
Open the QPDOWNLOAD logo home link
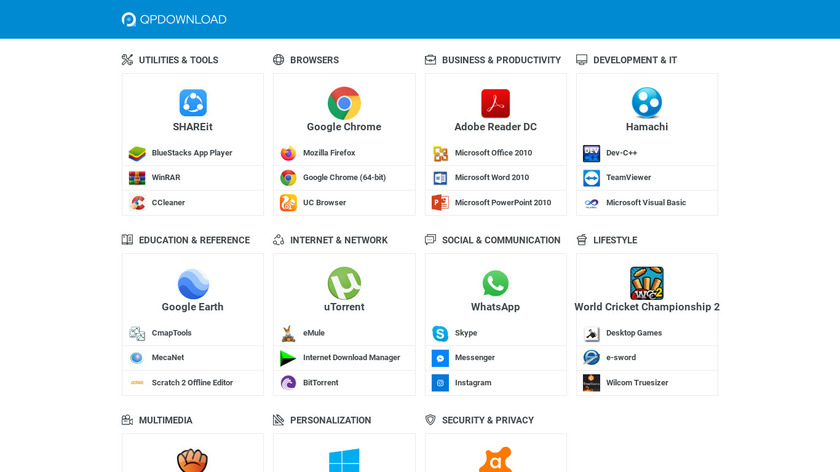(x=174, y=19)
